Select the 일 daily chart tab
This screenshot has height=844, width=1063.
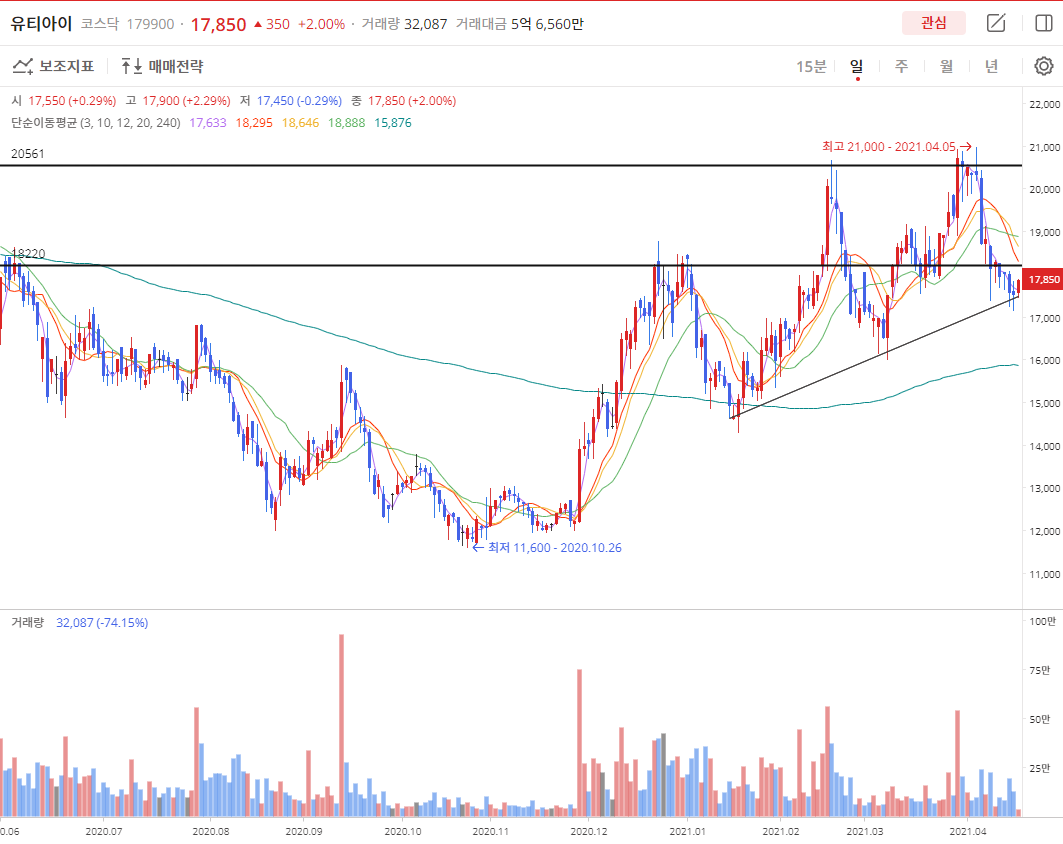tap(857, 66)
